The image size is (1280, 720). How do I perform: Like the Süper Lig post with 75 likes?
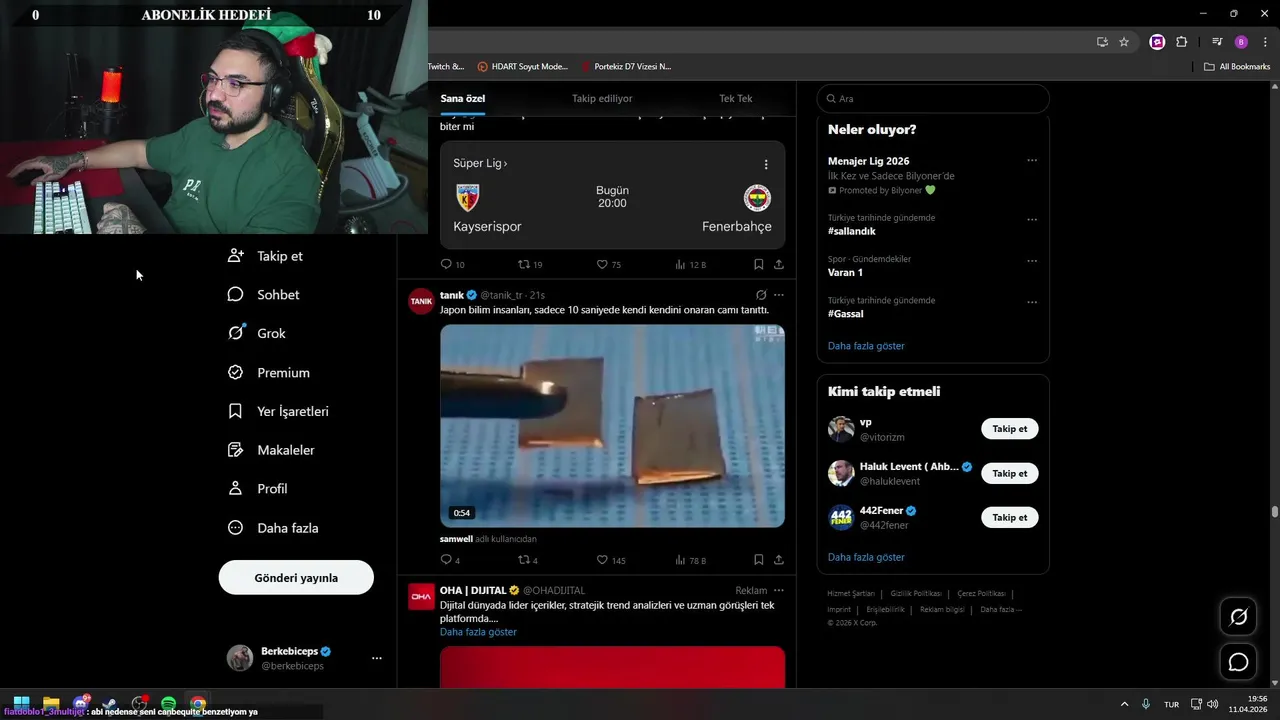click(608, 264)
